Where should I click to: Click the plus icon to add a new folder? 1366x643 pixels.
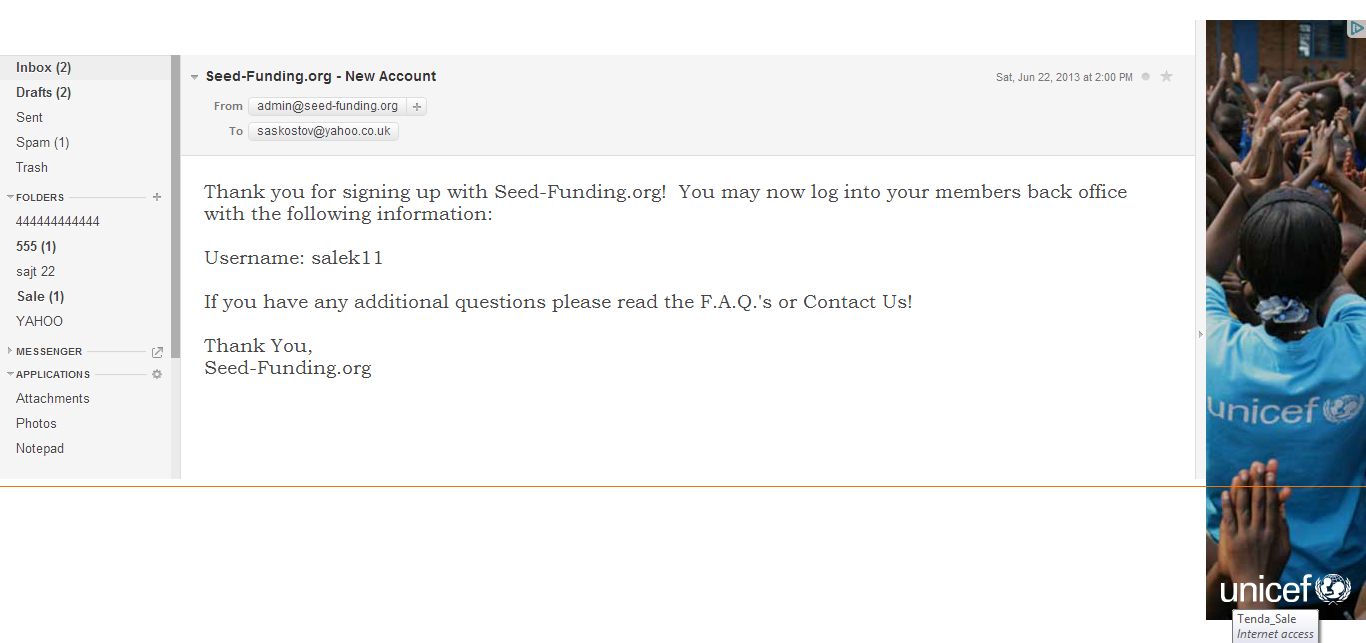tap(156, 197)
